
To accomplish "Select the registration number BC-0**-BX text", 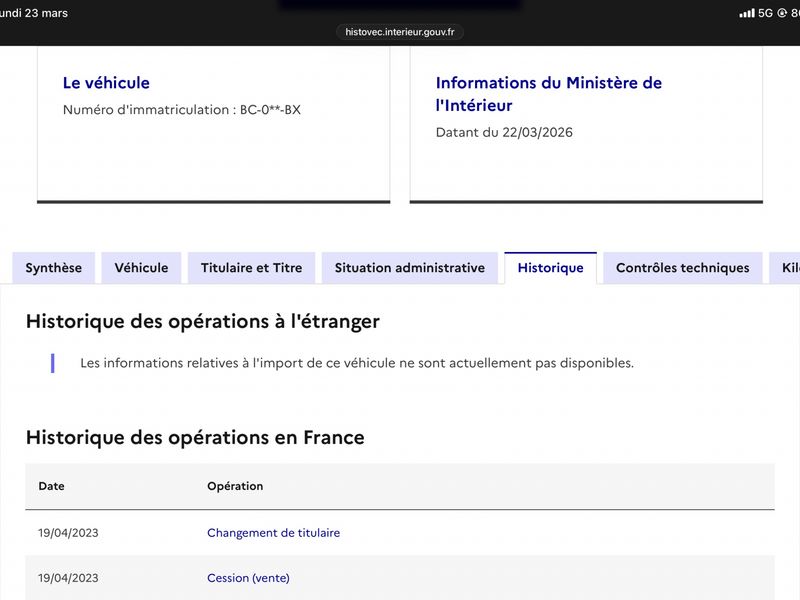I will click(x=270, y=110).
